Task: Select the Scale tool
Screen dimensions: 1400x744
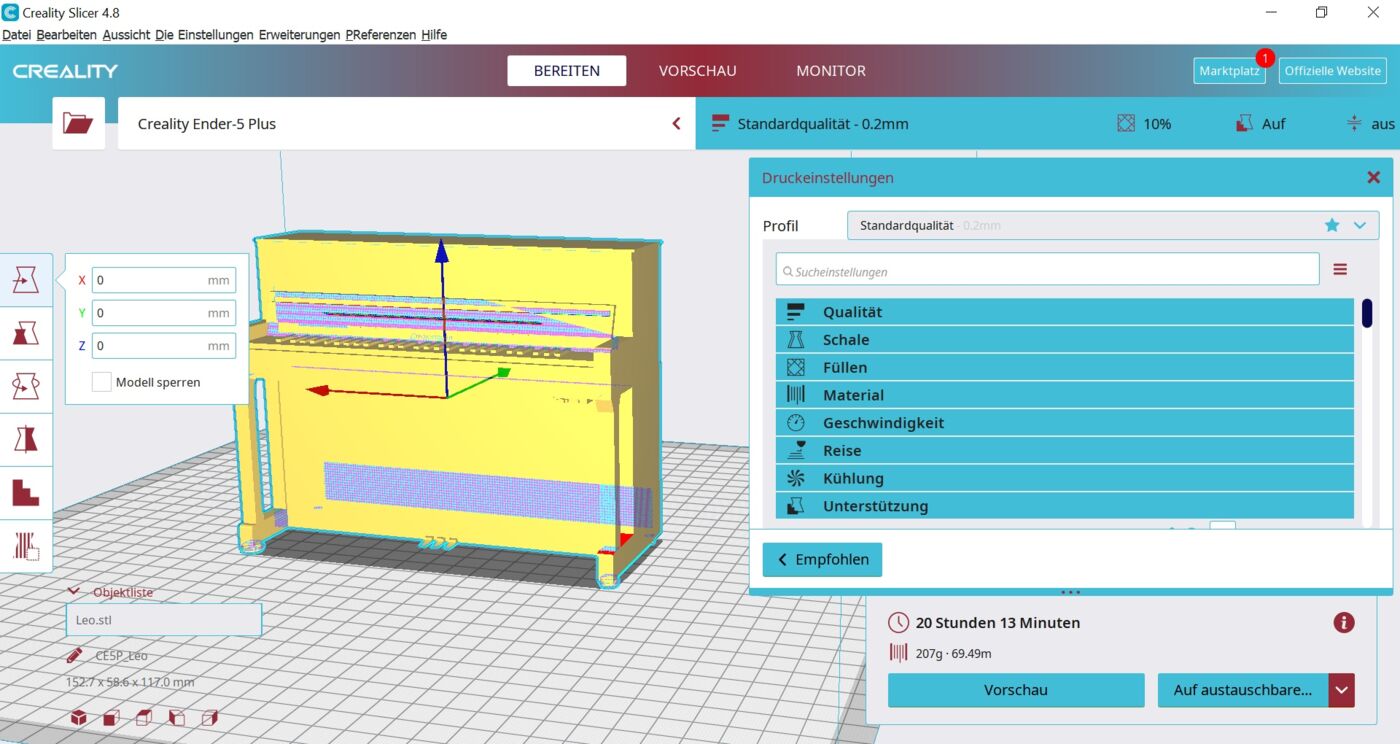Action: tap(26, 333)
